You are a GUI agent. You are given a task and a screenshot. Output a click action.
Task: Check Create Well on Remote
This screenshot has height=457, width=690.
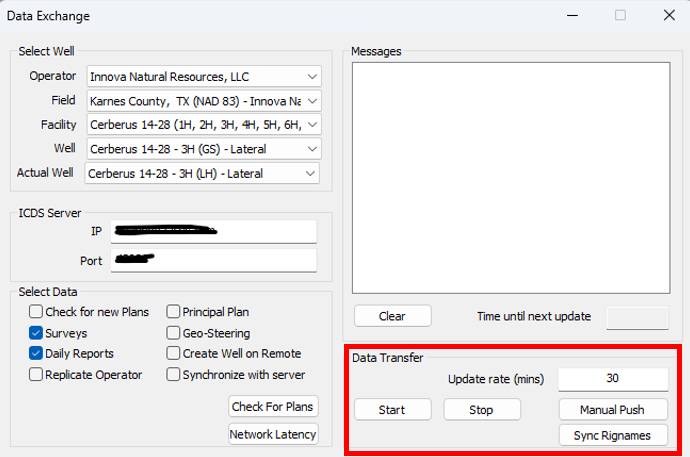pos(174,354)
